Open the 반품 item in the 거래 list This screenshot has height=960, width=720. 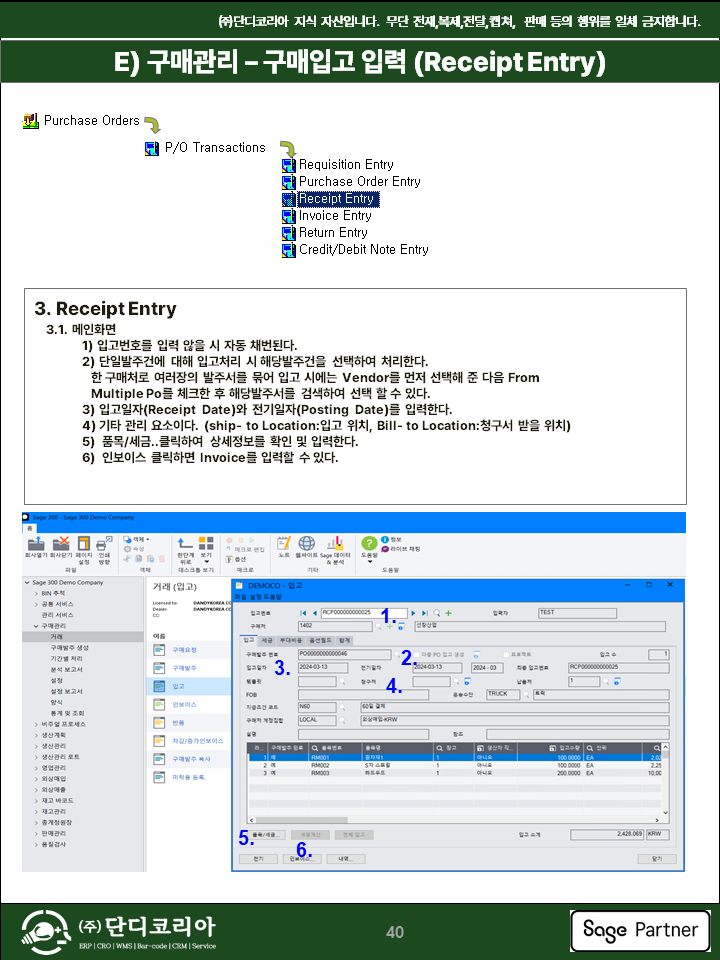[178, 723]
